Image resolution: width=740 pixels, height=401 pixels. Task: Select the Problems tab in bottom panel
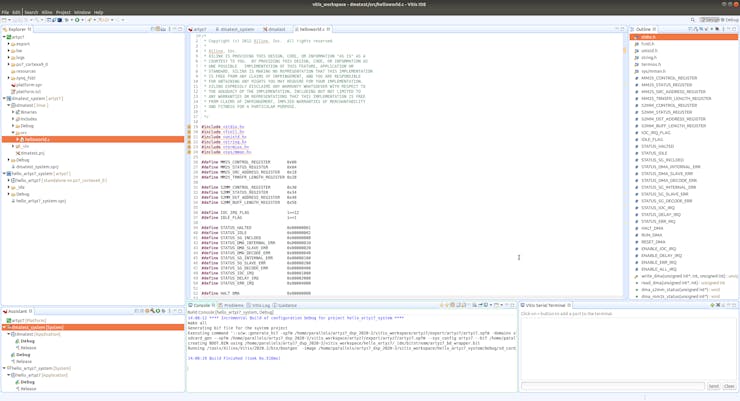click(234, 305)
